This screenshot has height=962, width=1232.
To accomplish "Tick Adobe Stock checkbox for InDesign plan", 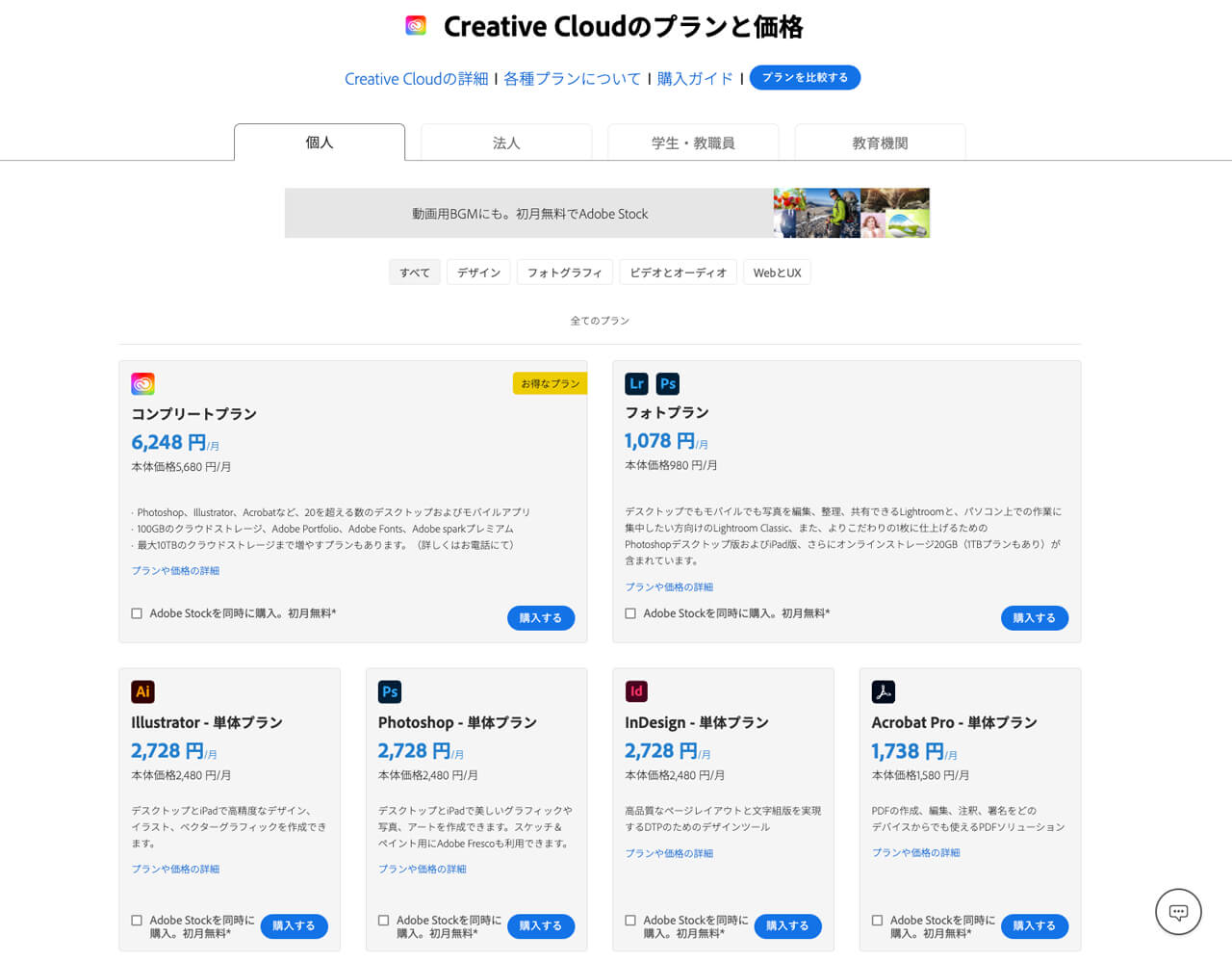I will pyautogui.click(x=630, y=921).
